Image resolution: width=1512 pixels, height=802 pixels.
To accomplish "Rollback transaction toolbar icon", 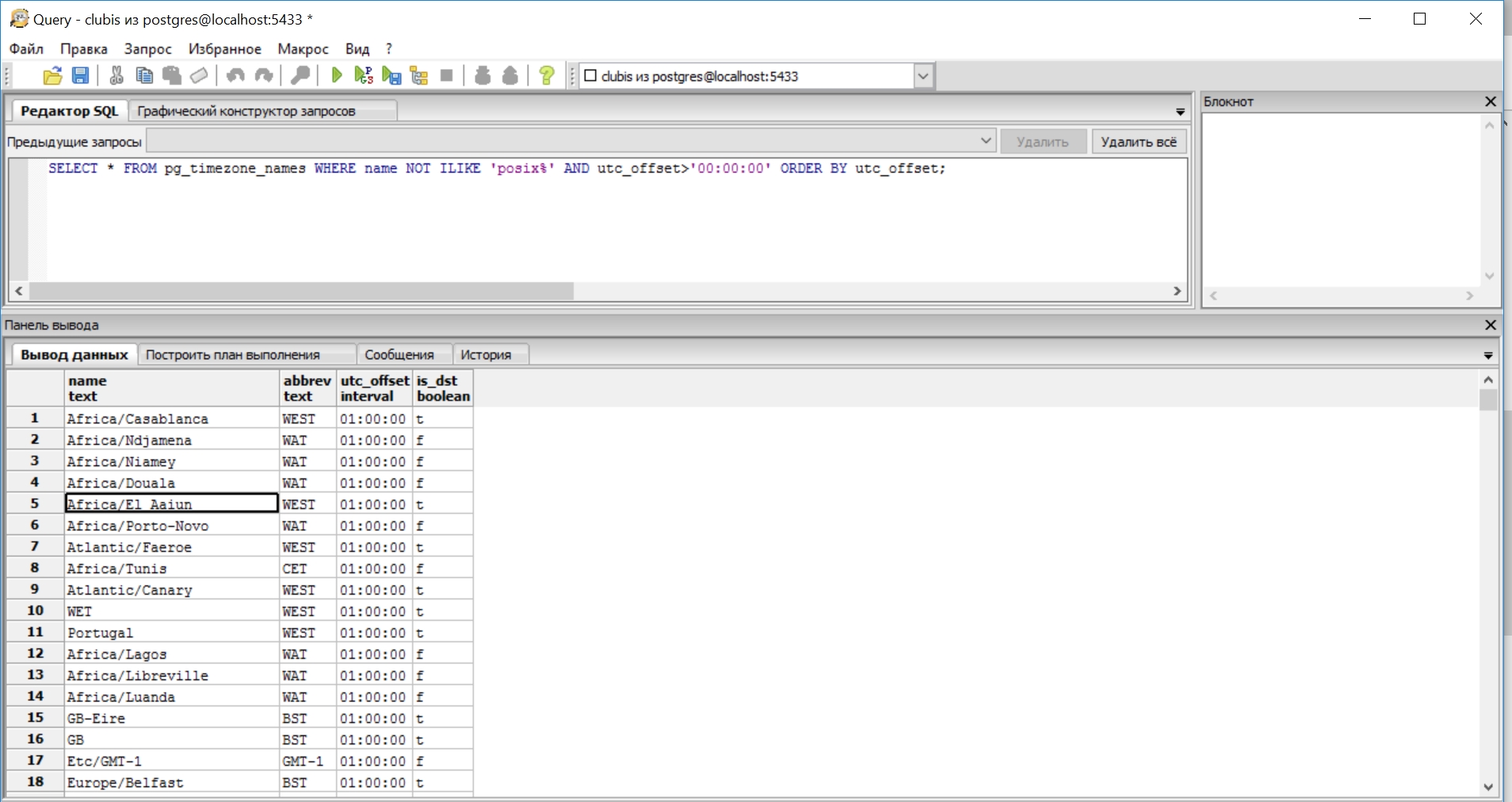I will 510,76.
